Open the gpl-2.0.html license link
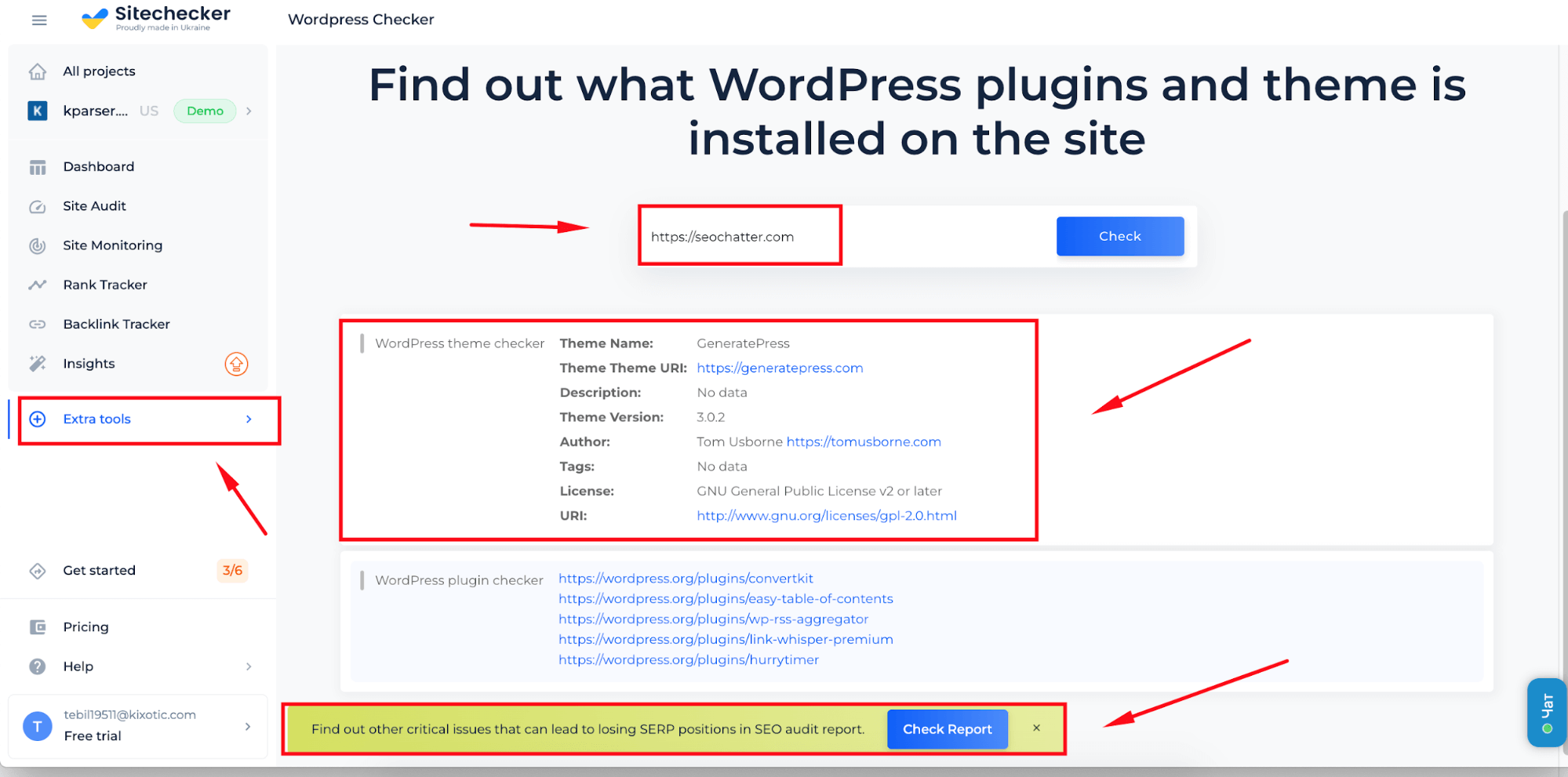 point(827,515)
